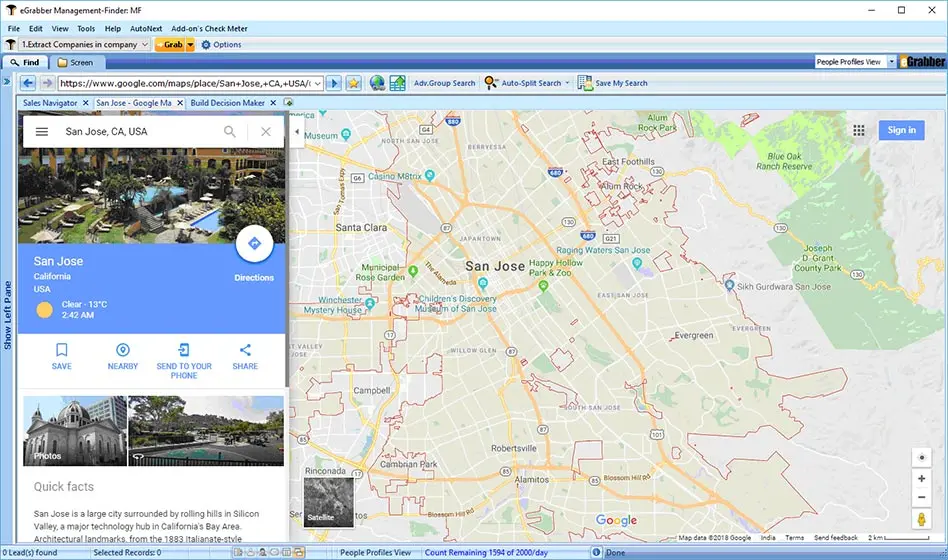This screenshot has width=948, height=560.
Task: Click the favorites star icon
Action: click(354, 83)
